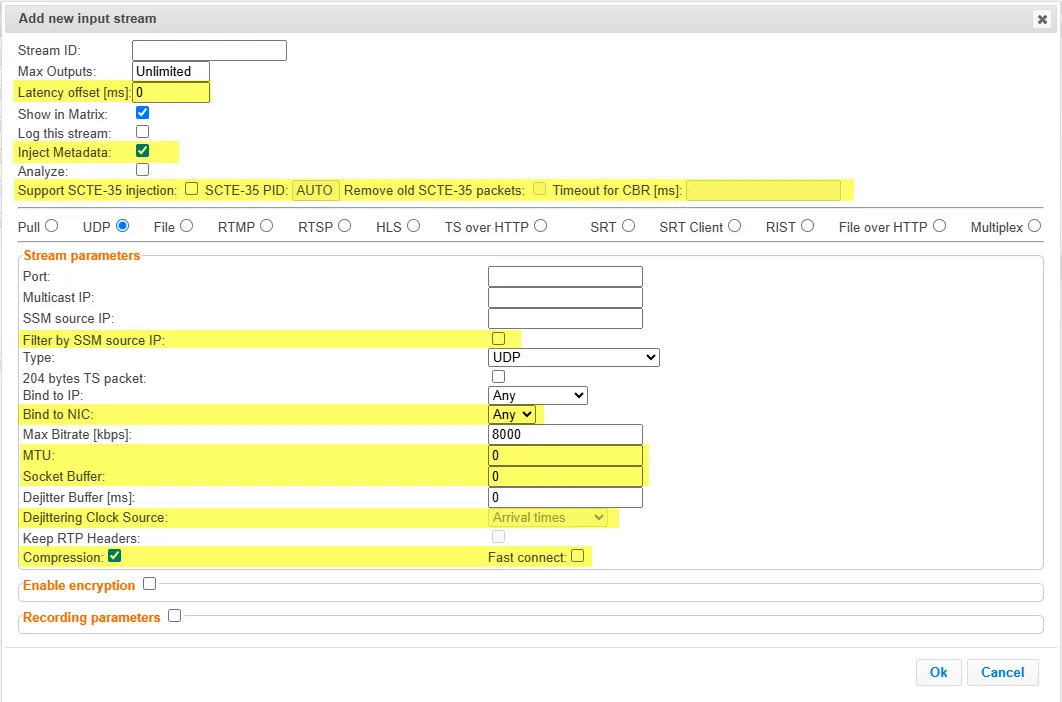Viewport: 1062px width, 702px height.
Task: Select File over HTTP option
Action: (x=939, y=226)
